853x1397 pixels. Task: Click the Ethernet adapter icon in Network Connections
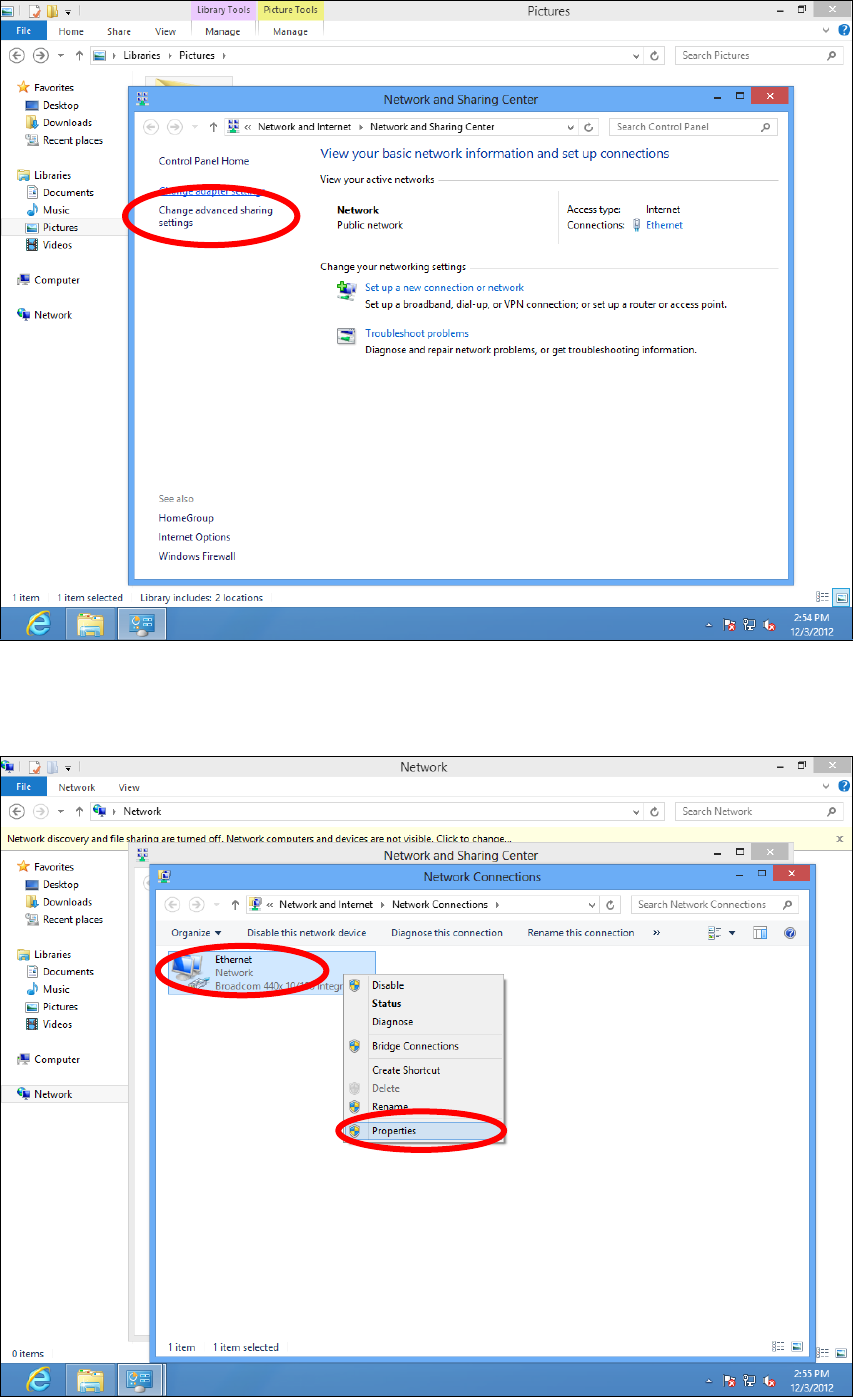[x=189, y=973]
